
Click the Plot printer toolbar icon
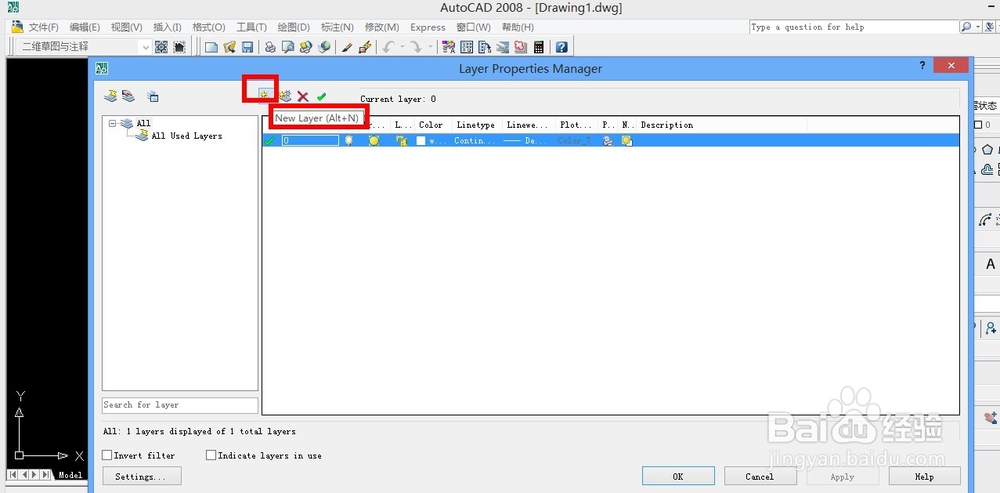click(x=270, y=47)
